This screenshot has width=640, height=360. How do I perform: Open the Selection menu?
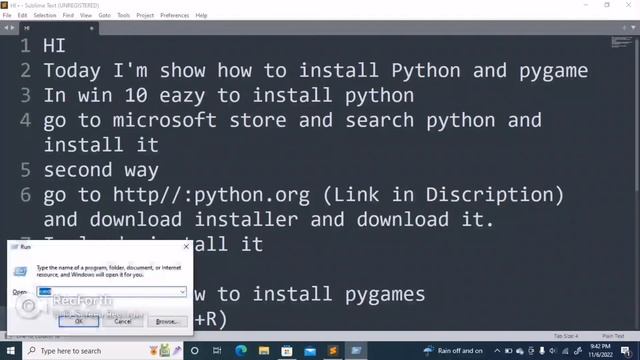pyautogui.click(x=45, y=15)
